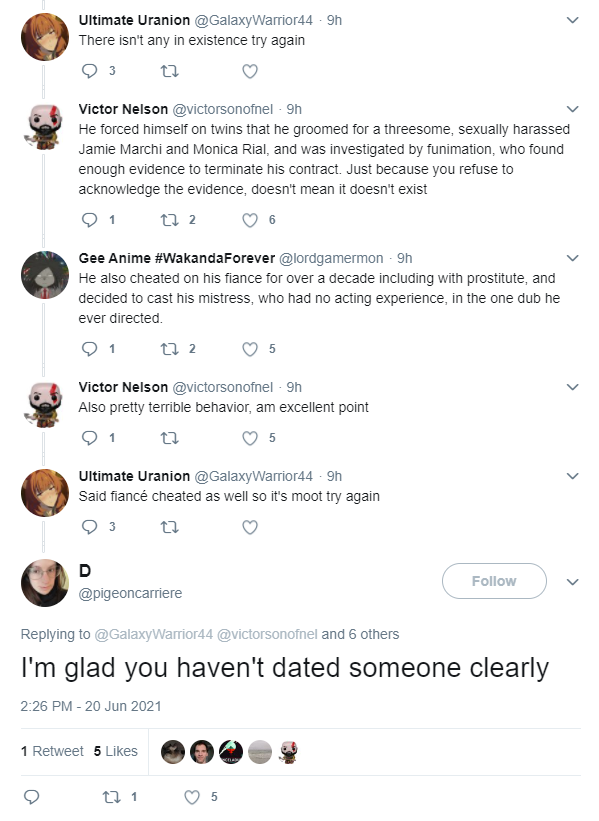Image resolution: width=599 pixels, height=821 pixels.
Task: Open the @GalaxyWarrior44 link in Replying to
Action: [x=153, y=634]
